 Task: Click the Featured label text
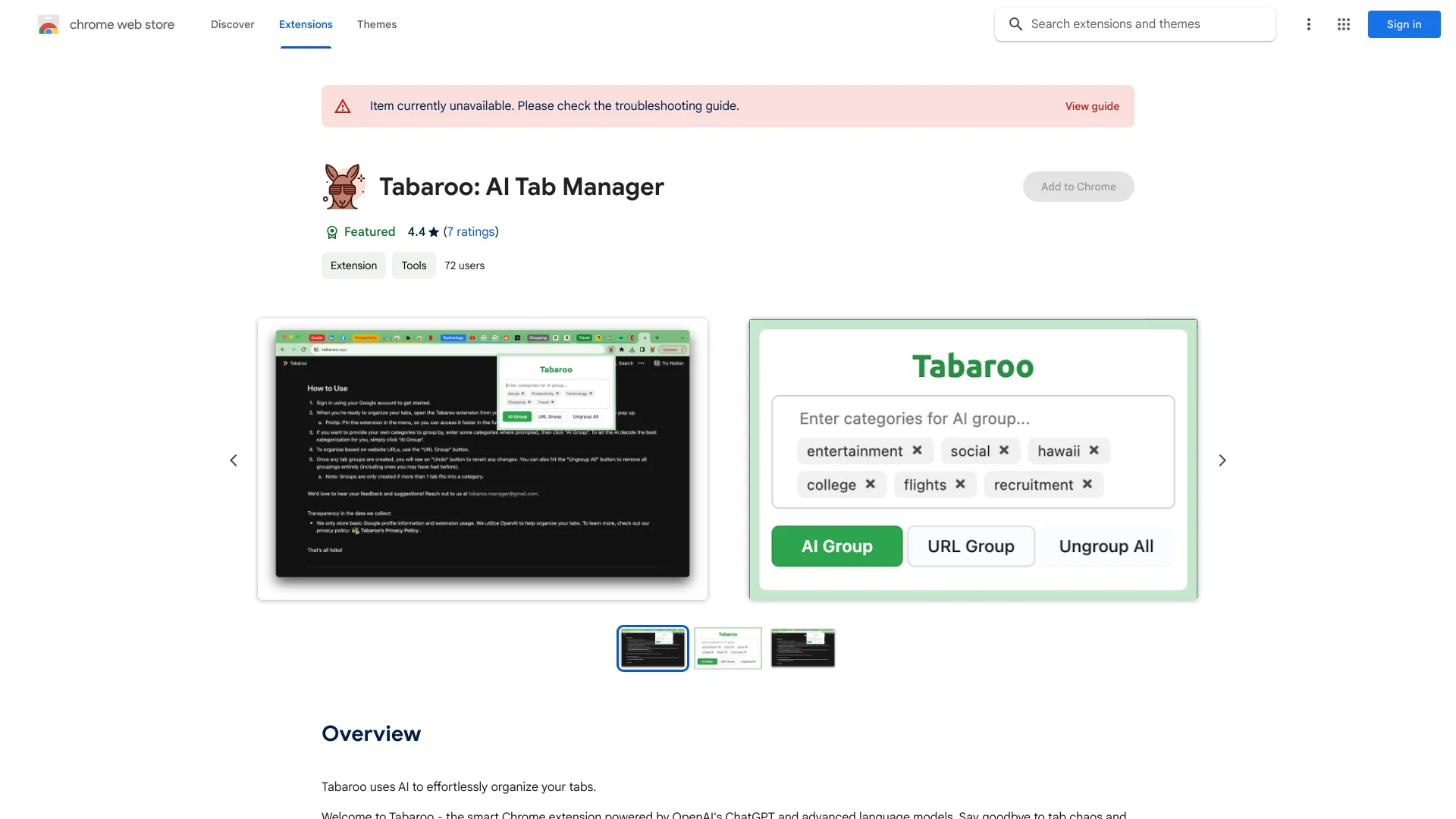[x=369, y=232]
